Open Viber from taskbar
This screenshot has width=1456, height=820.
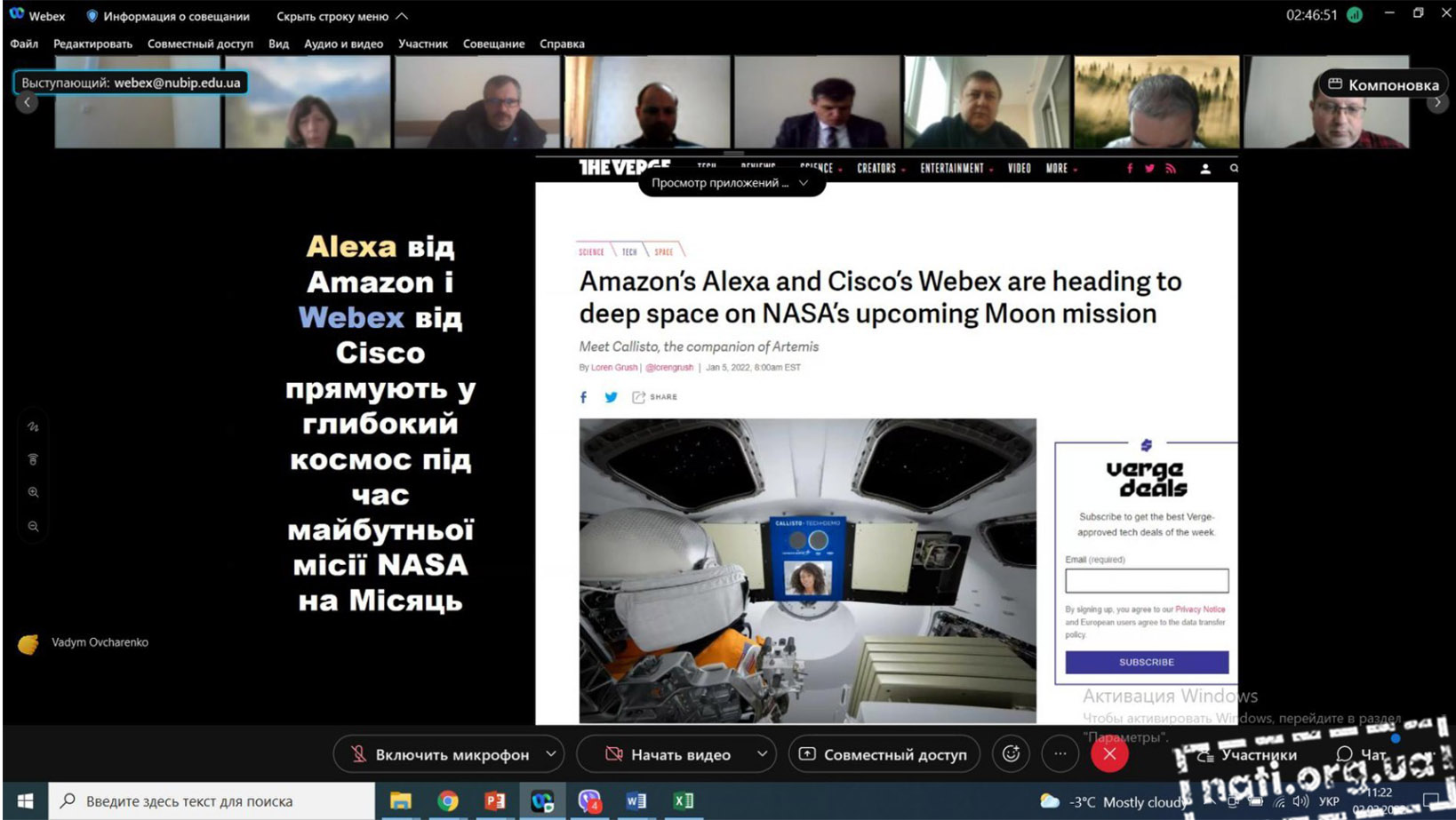point(589,800)
